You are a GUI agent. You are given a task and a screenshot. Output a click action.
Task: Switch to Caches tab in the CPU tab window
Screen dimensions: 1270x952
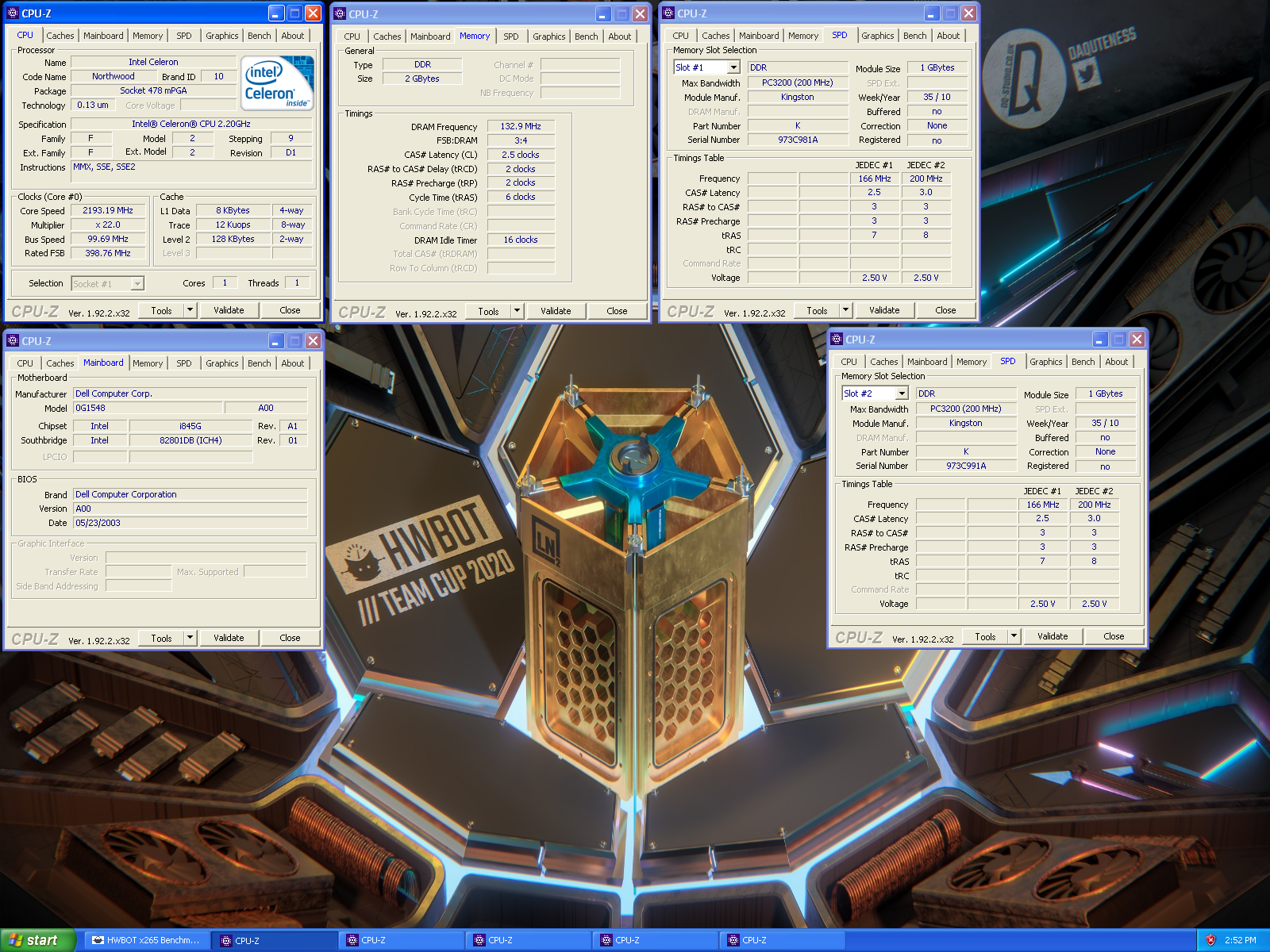pyautogui.click(x=60, y=36)
